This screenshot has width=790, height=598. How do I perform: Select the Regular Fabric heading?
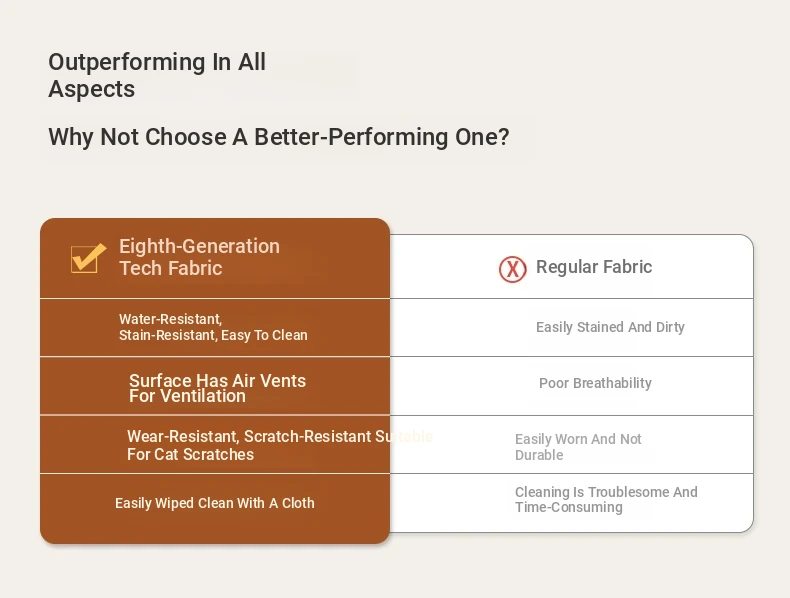[x=594, y=267]
